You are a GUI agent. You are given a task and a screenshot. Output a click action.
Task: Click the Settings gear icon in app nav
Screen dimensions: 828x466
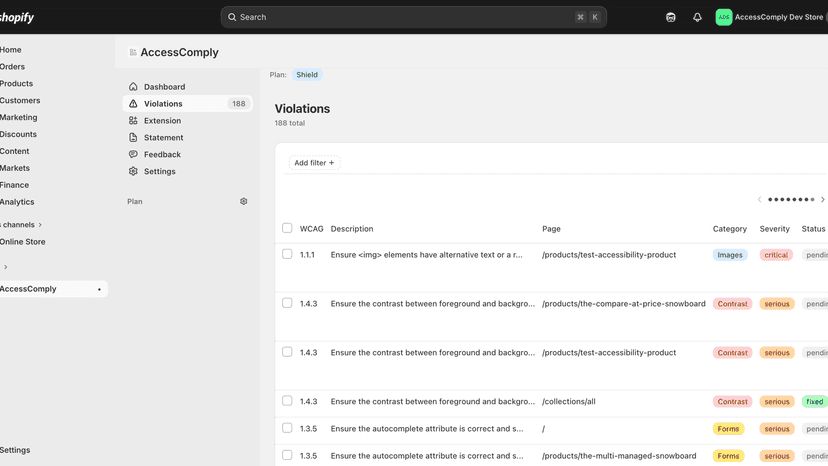(133, 171)
